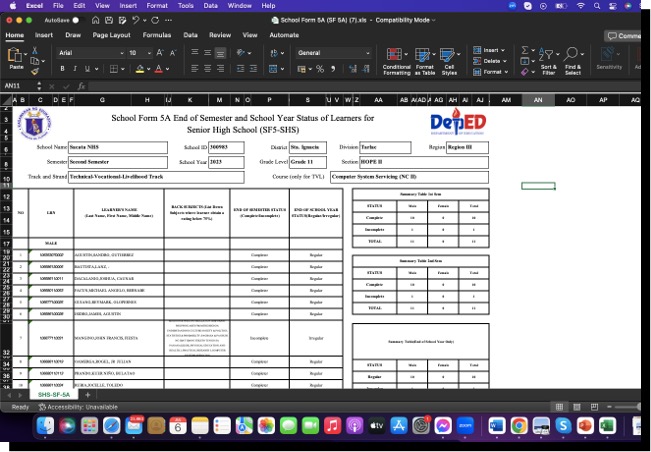651x452 pixels.
Task: Switch to the Page Layout ribbon tab
Action: [111, 35]
